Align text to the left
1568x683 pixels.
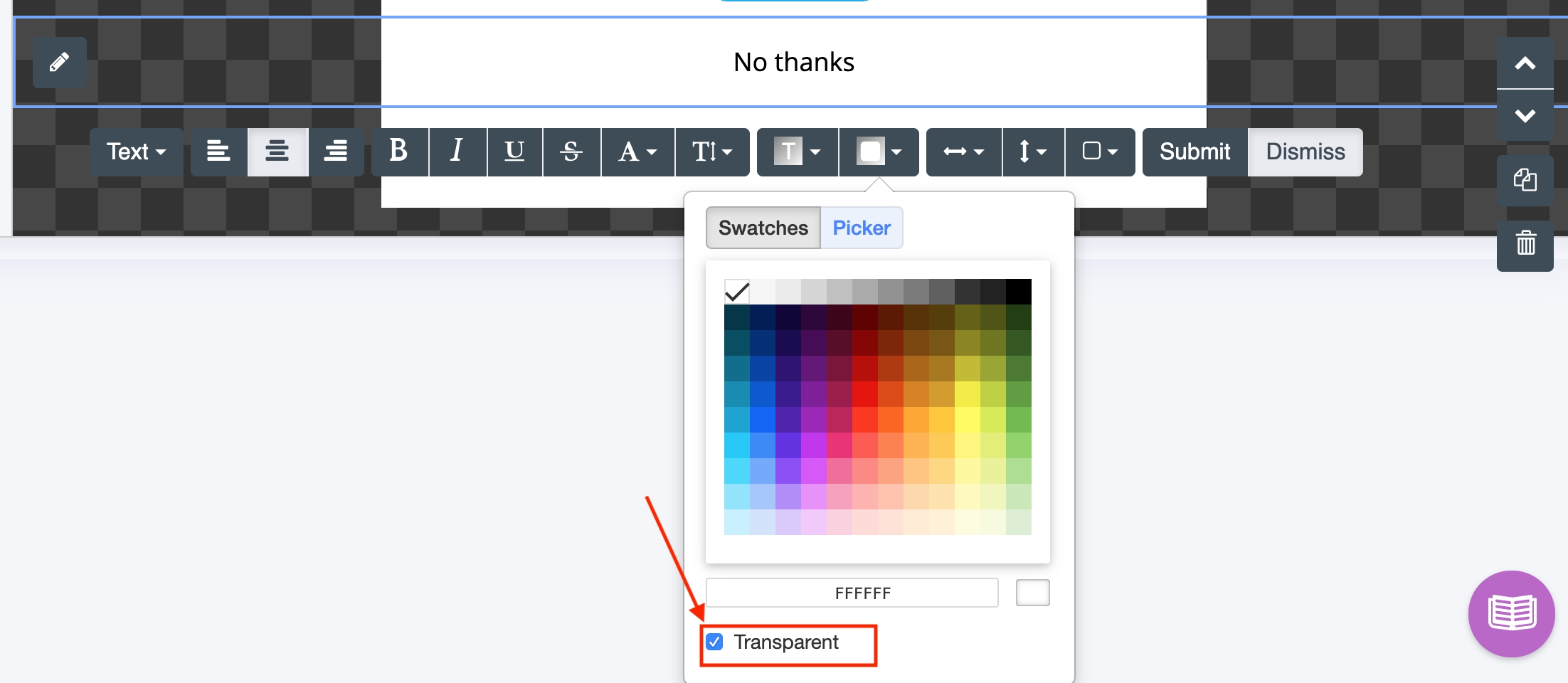pos(218,152)
